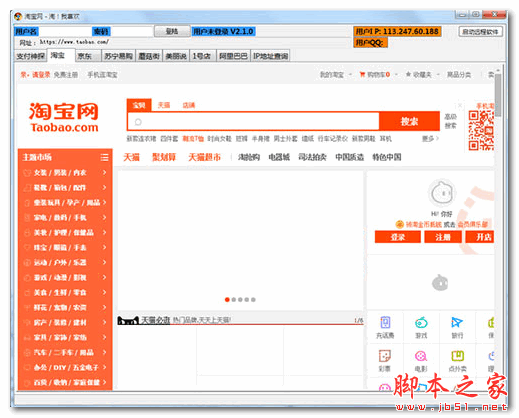Viewport: 519px width, 418px height.
Task: Click the 家电/数码/手机 category icon
Action: (27, 218)
